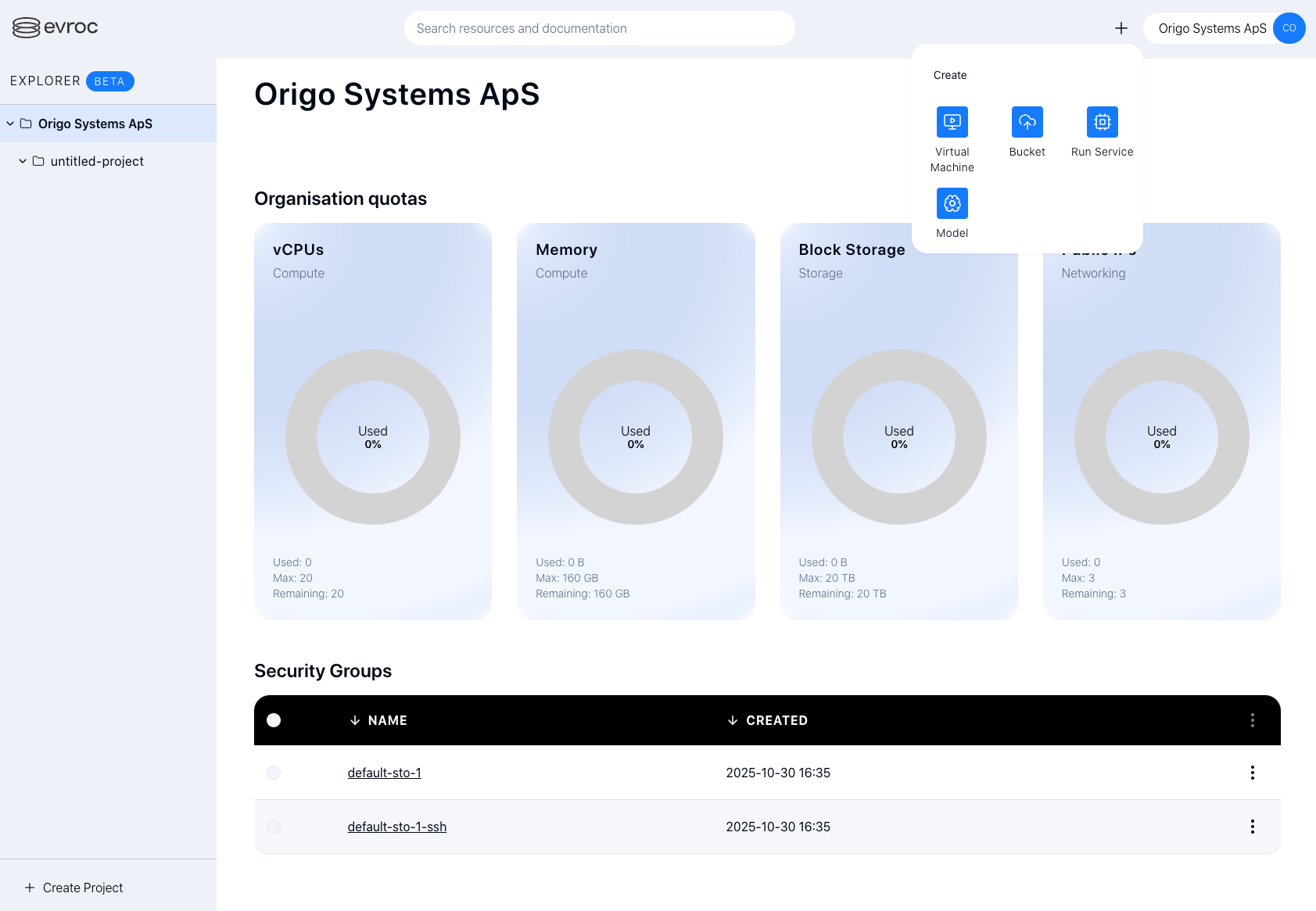Toggle select-all in Security Groups header
Image resolution: width=1316 pixels, height=911 pixels.
[274, 720]
